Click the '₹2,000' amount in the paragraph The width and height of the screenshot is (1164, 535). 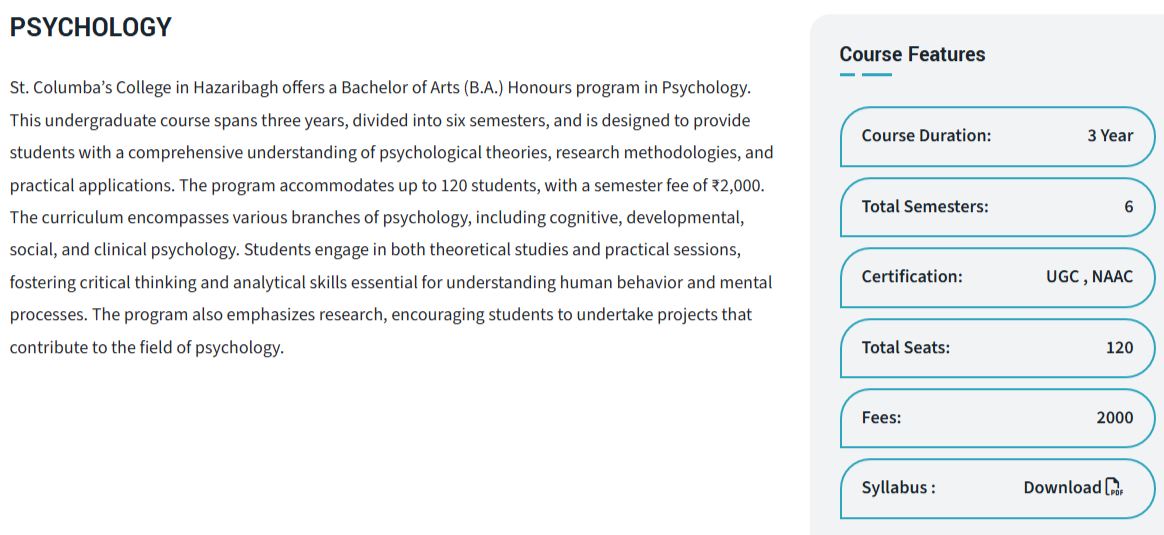point(737,185)
